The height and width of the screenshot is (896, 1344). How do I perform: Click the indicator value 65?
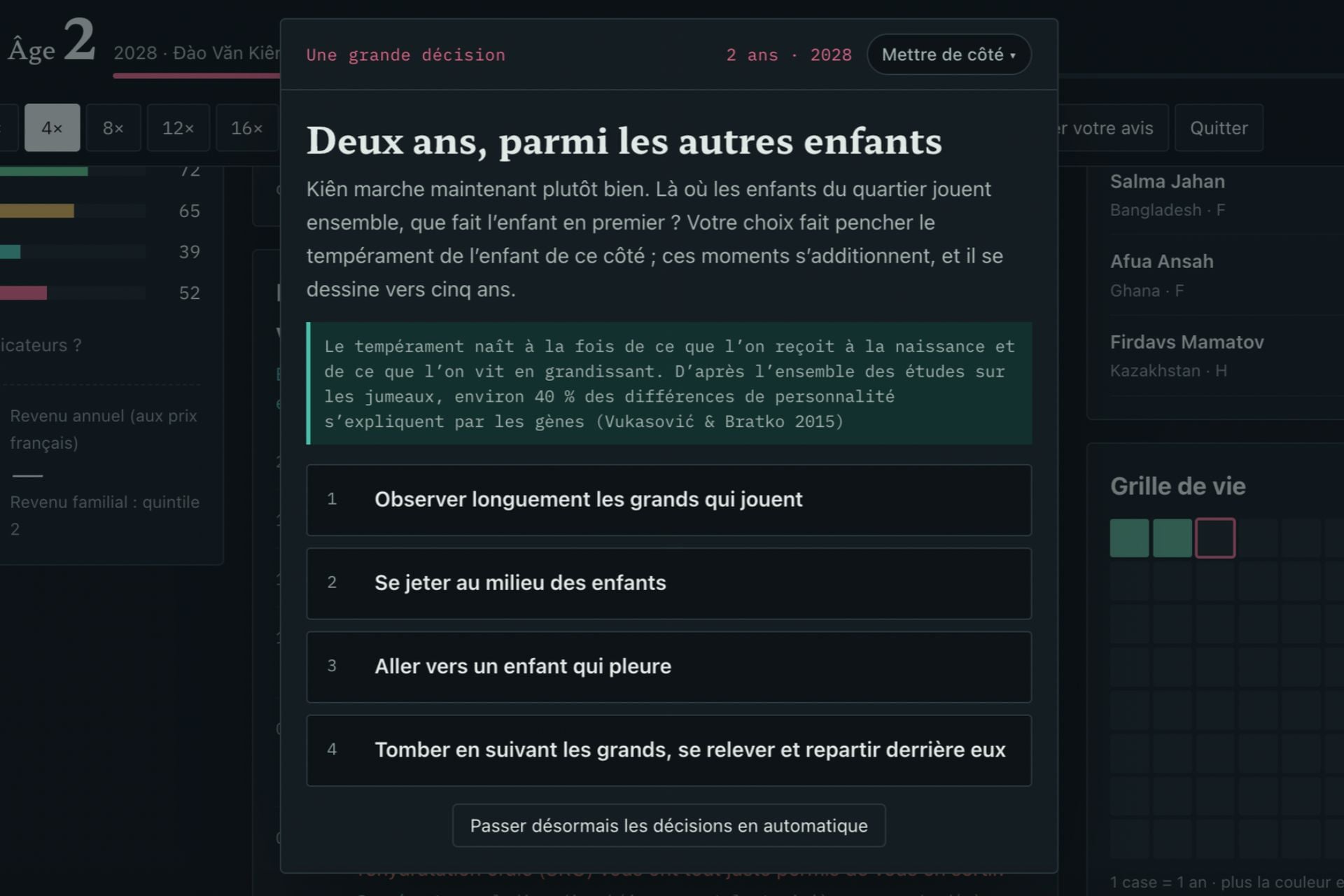[189, 211]
